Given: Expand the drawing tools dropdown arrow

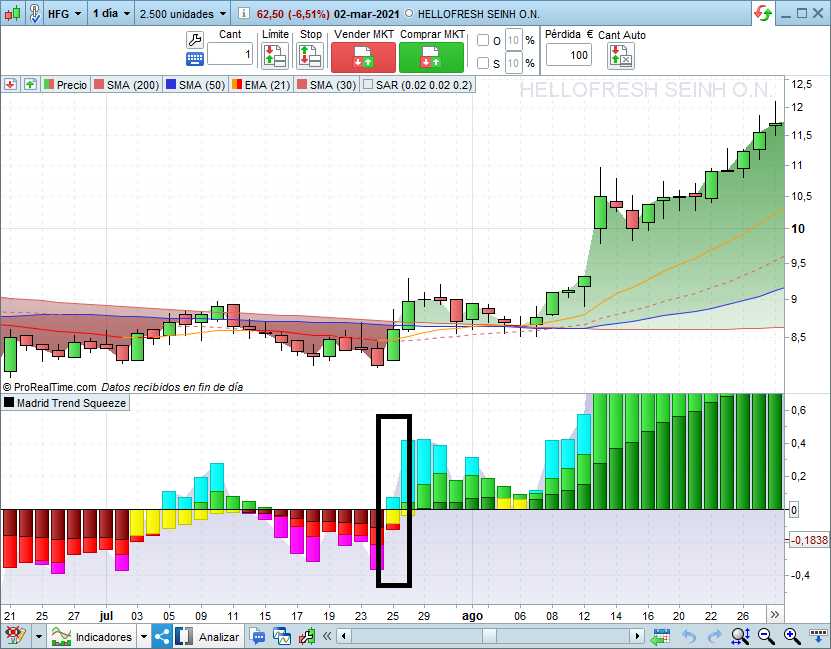Looking at the screenshot, I should click(38, 636).
